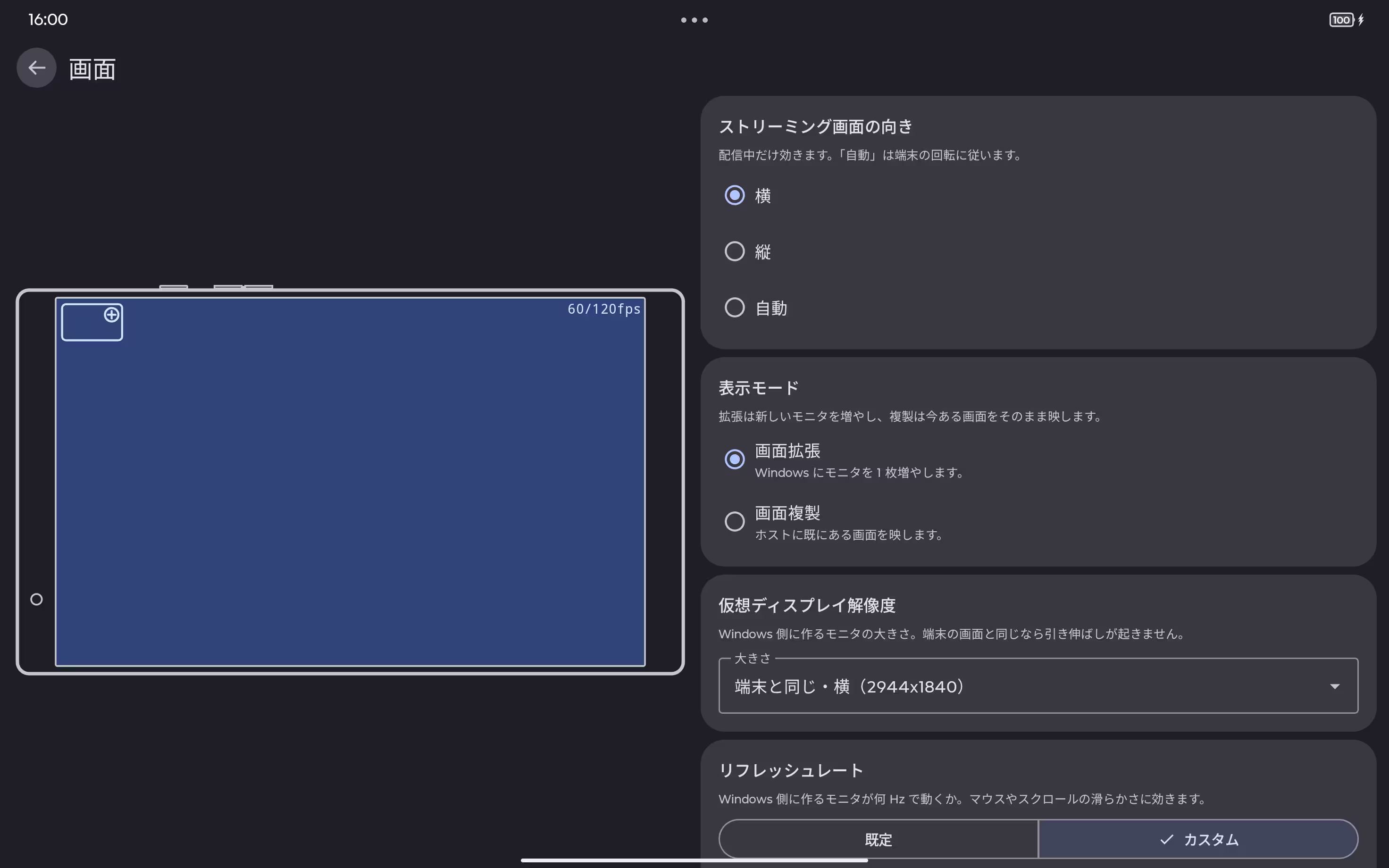Select the カスタム refresh rate option
1389x868 pixels.
coord(1198,839)
